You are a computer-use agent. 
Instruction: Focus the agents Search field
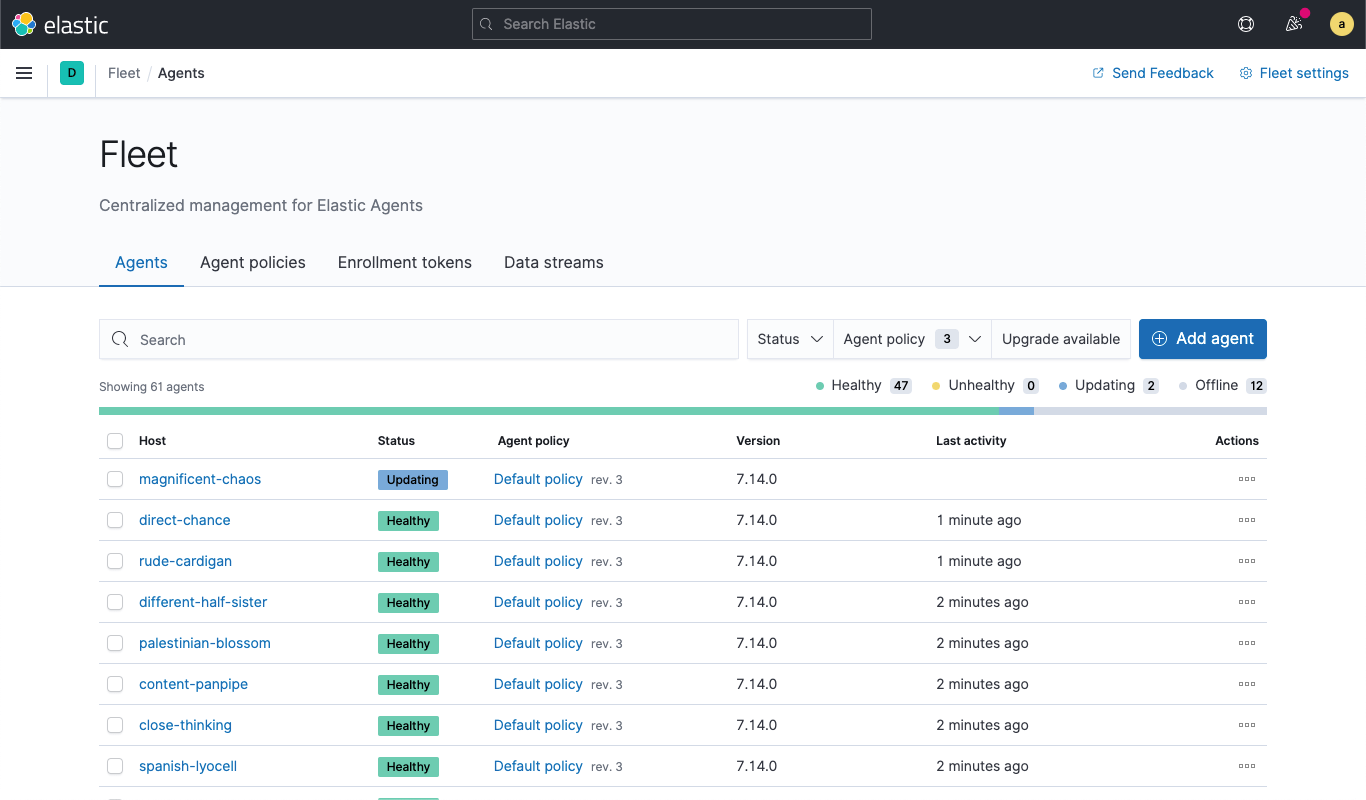pyautogui.click(x=419, y=339)
